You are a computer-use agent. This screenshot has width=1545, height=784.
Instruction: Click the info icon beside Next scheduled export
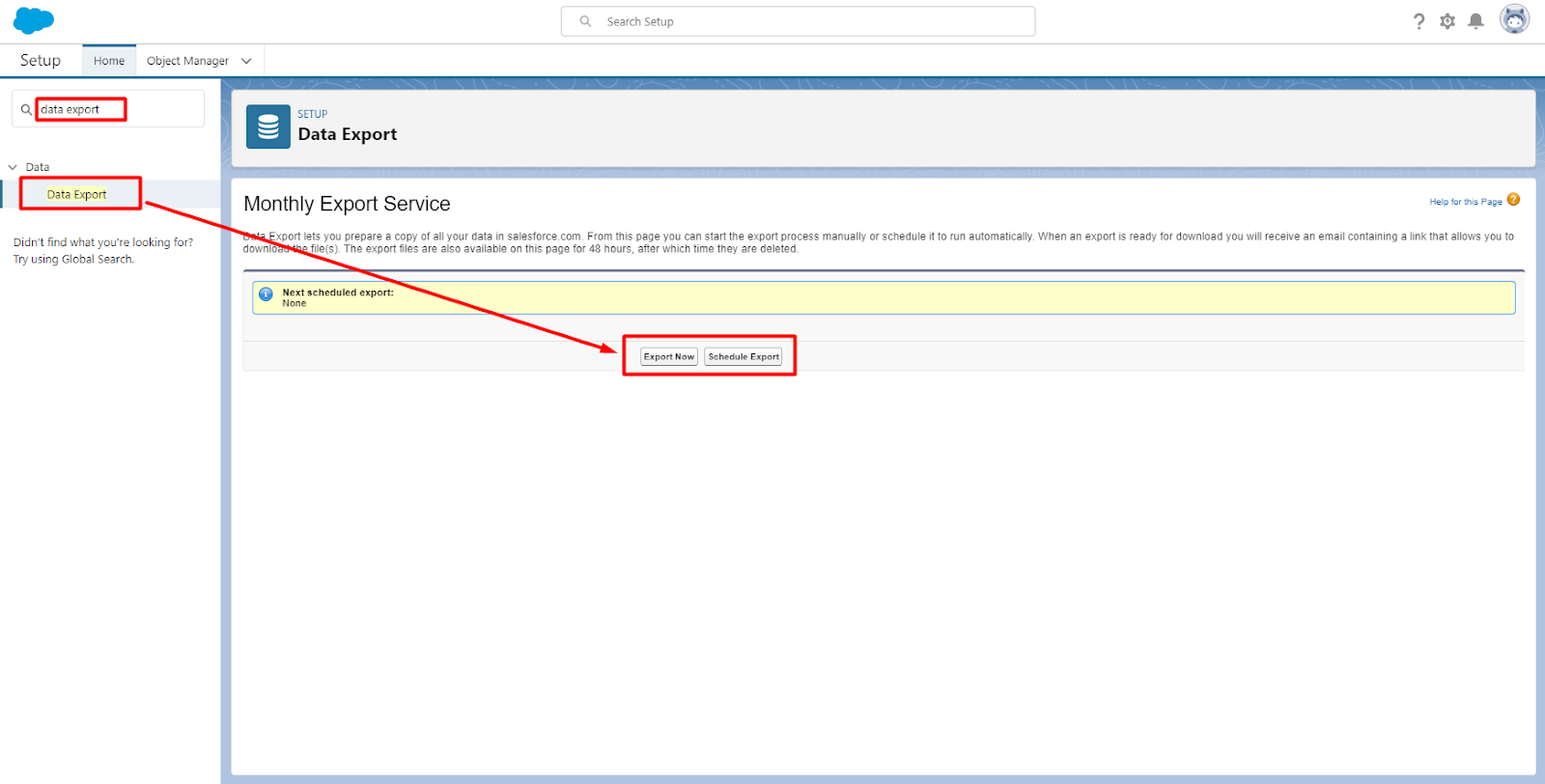(x=267, y=294)
